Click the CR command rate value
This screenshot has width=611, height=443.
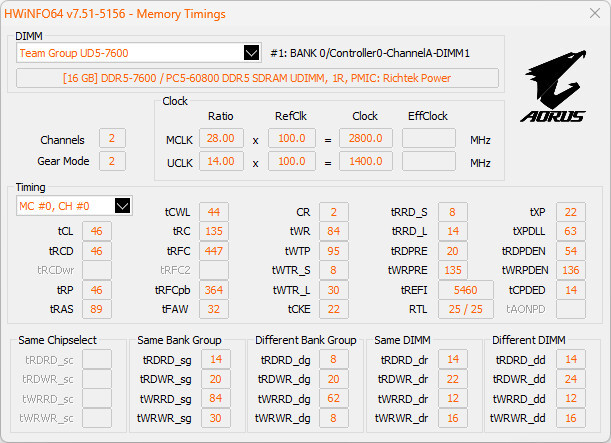click(x=334, y=212)
